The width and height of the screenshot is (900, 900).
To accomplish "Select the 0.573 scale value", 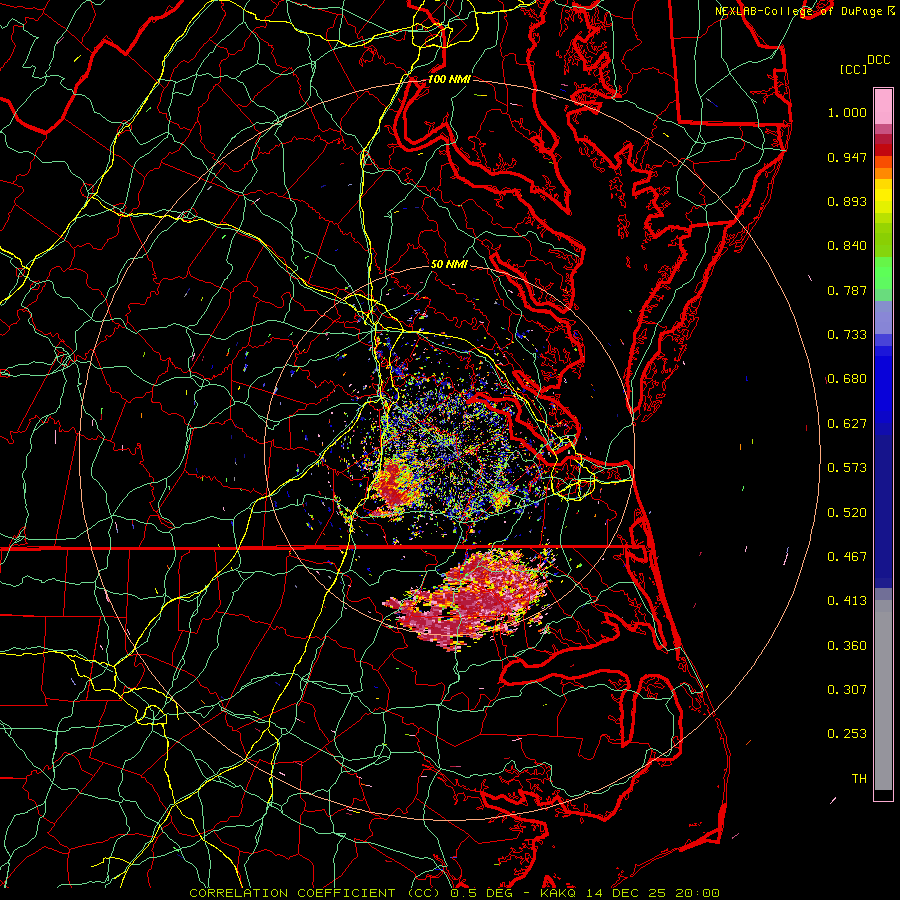I will pyautogui.click(x=847, y=468).
